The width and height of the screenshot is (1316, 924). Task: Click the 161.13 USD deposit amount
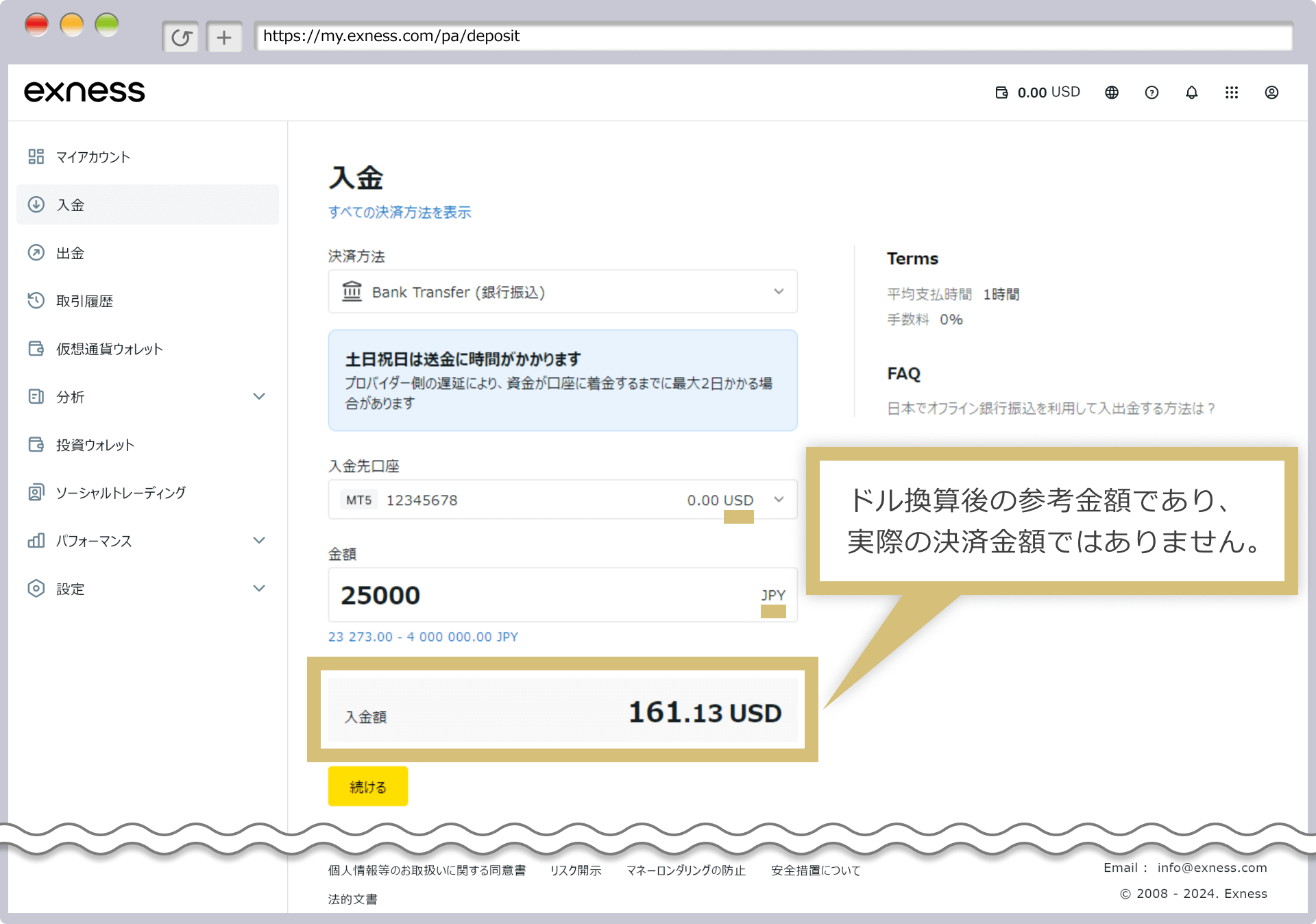pos(705,712)
